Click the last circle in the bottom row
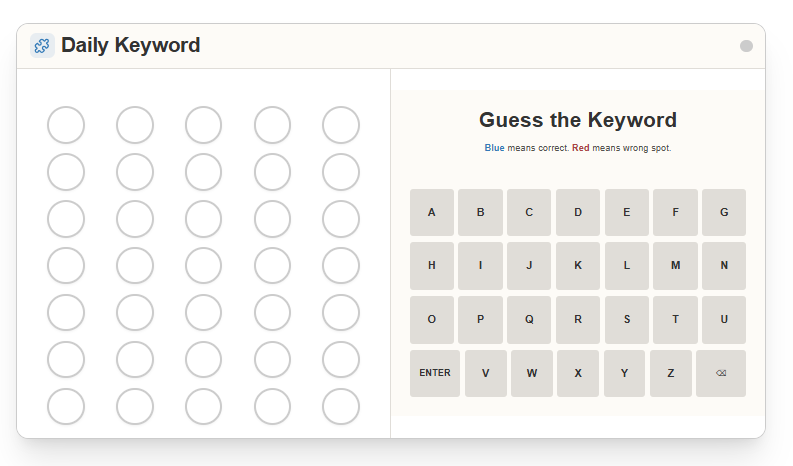The width and height of the screenshot is (793, 466). 341,407
